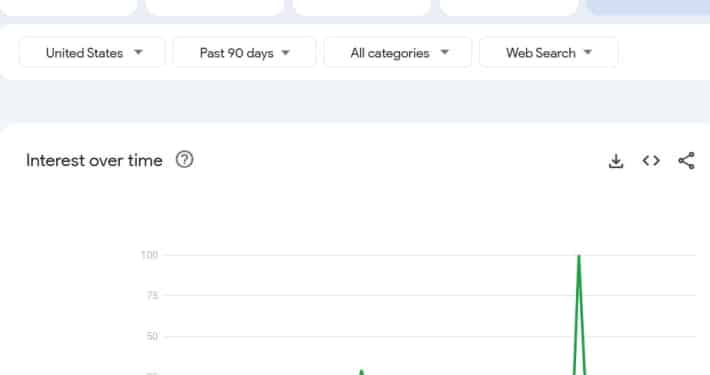Screen dimensions: 710x375
Task: Open the All categories dropdown
Action: point(398,53)
